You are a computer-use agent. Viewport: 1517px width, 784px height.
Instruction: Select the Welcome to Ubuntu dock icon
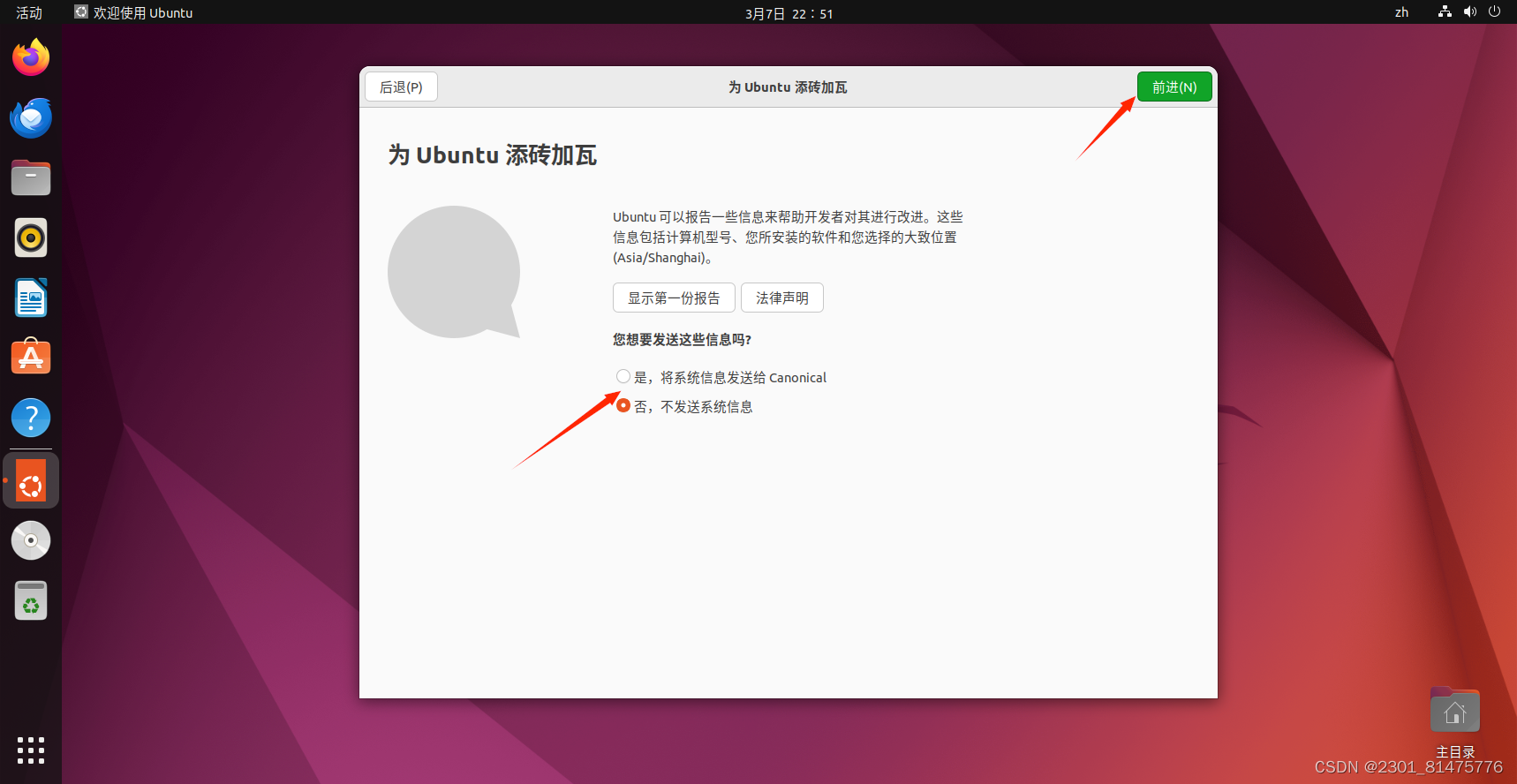(x=31, y=481)
